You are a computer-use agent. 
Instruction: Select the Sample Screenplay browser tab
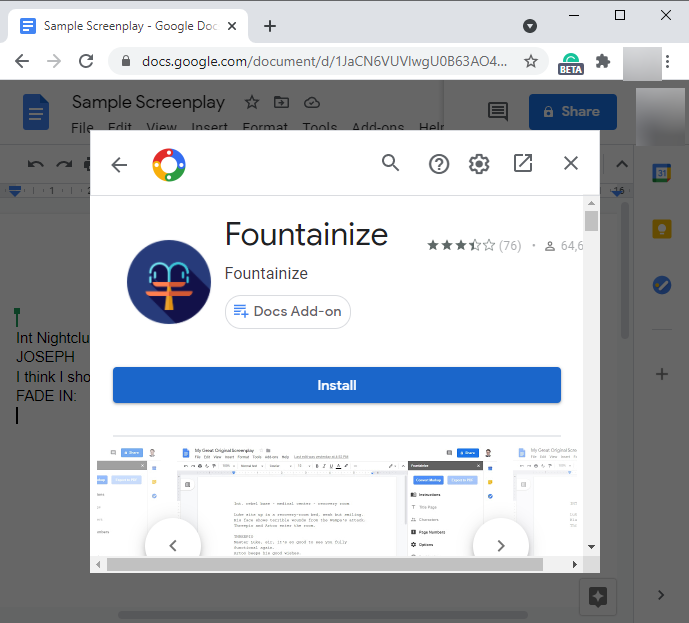[x=128, y=26]
